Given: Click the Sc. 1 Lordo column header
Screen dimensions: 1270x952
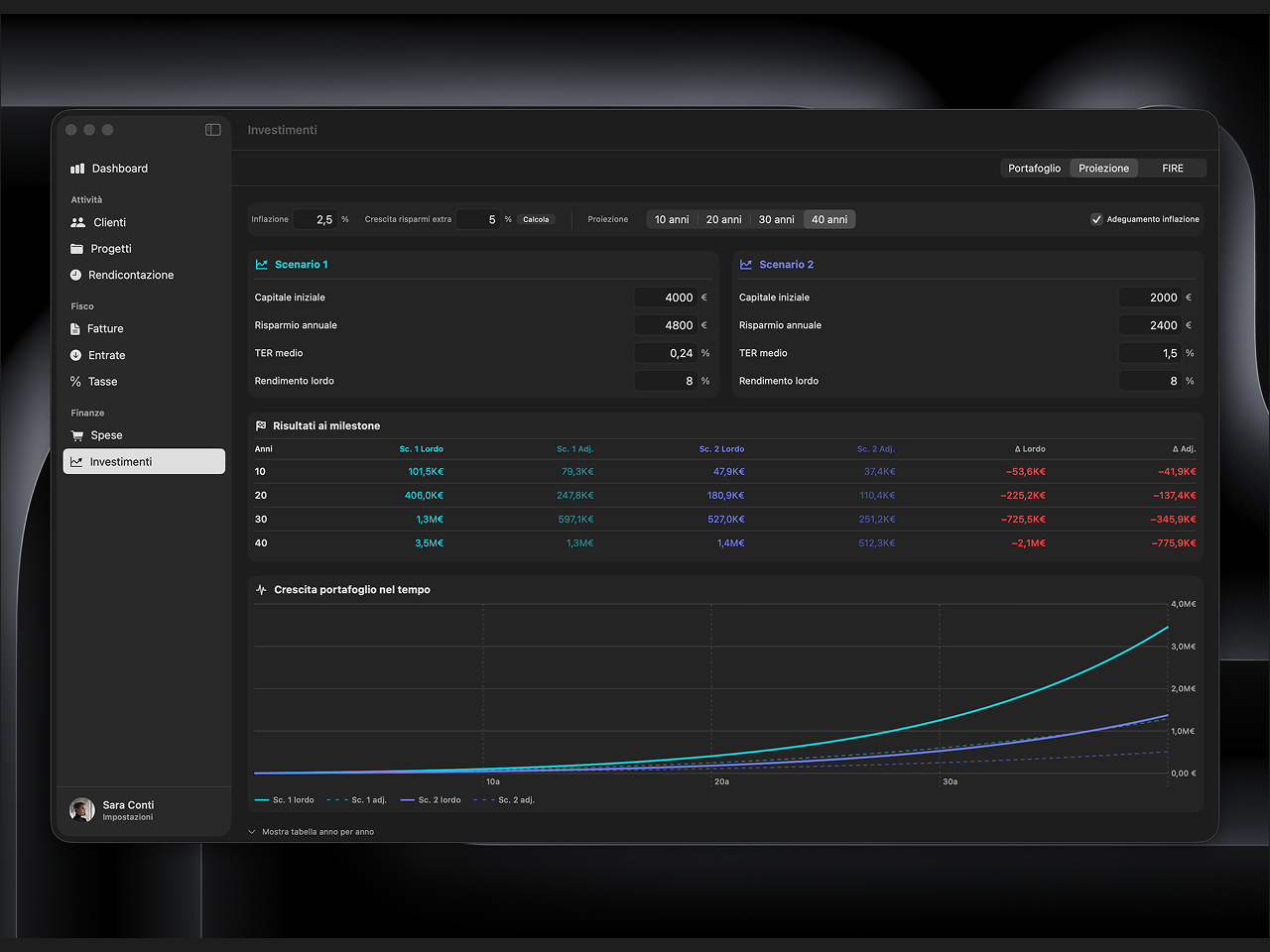Looking at the screenshot, I should click(x=421, y=449).
